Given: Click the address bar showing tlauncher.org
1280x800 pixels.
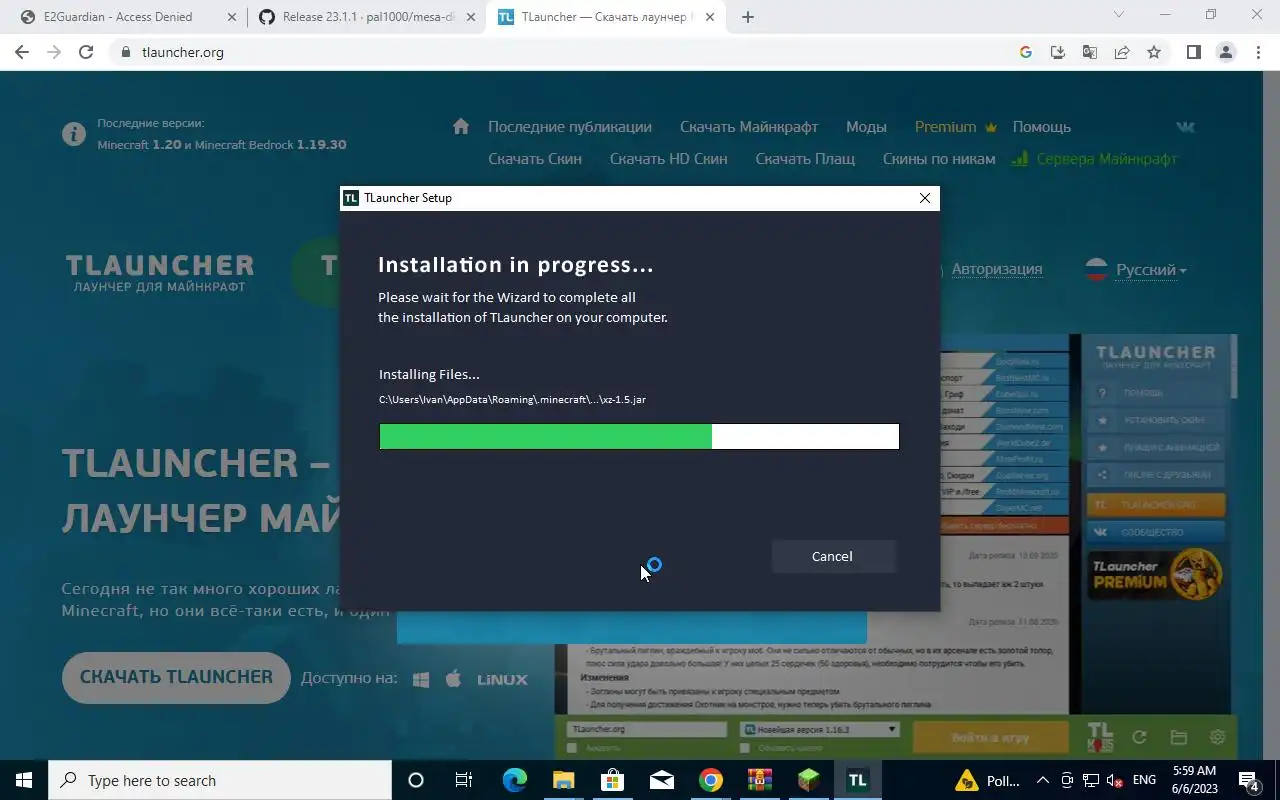Looking at the screenshot, I should pos(560,52).
